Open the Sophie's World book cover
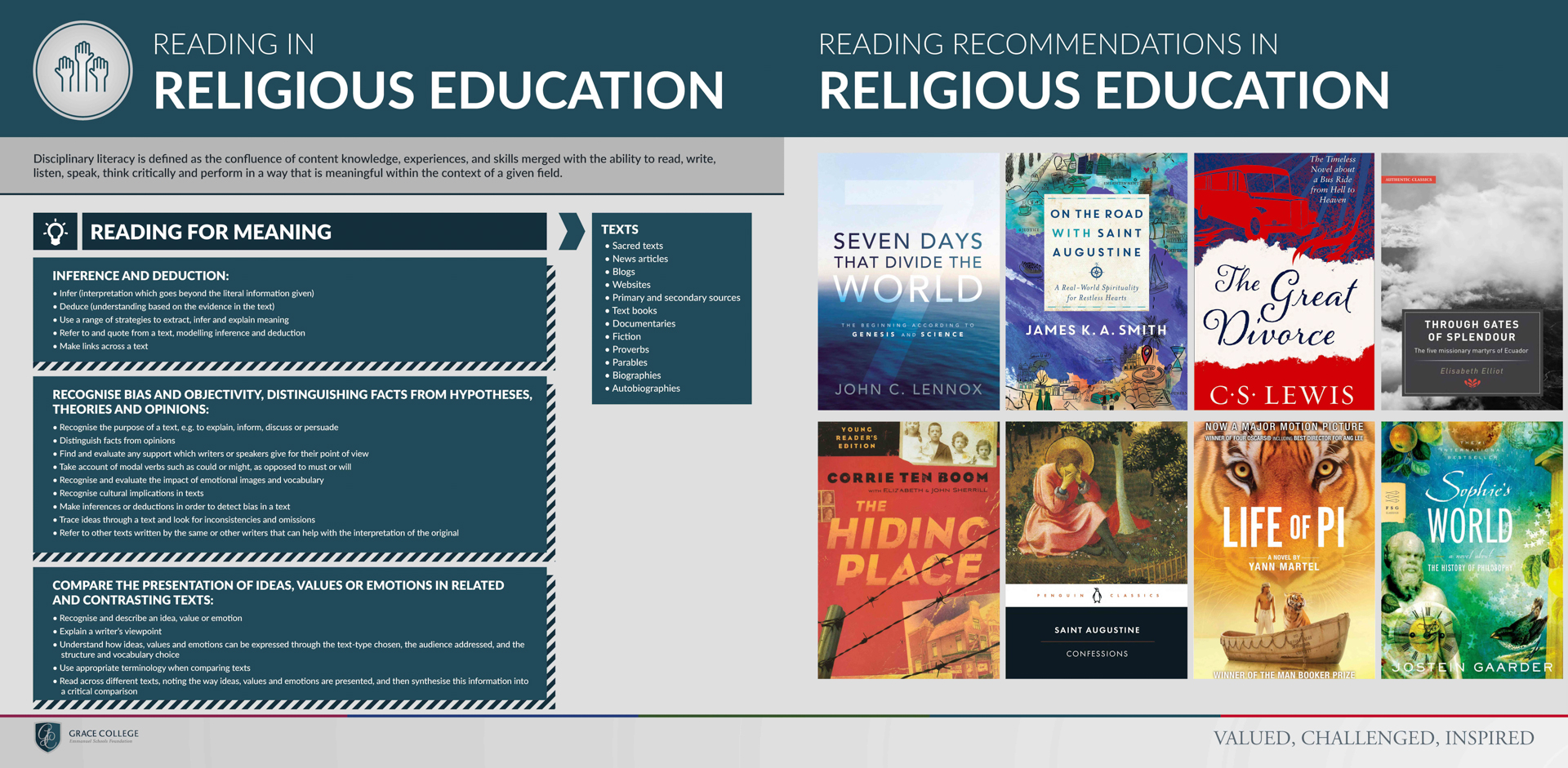The image size is (1568, 768). [1472, 550]
